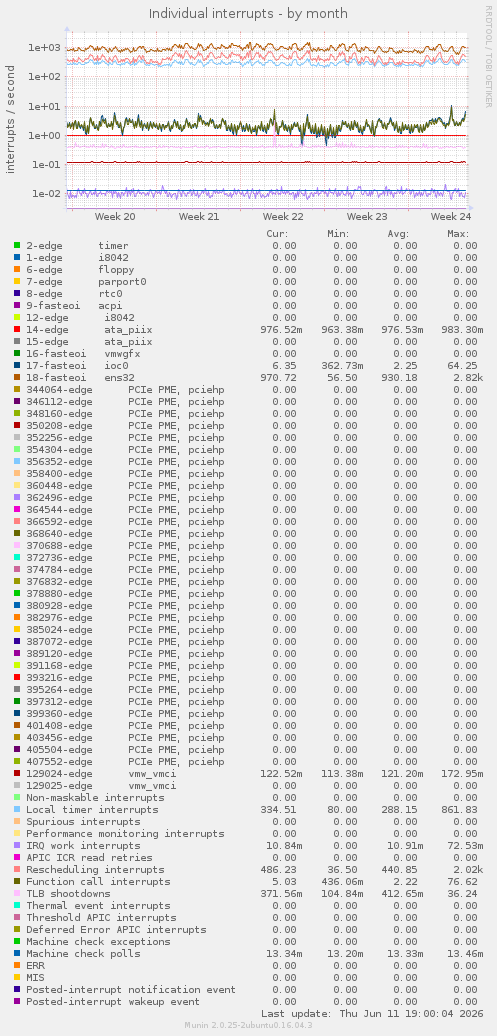Click the green swatch beside 2-edge timer
This screenshot has height=1036, width=497.
pos(17,245)
